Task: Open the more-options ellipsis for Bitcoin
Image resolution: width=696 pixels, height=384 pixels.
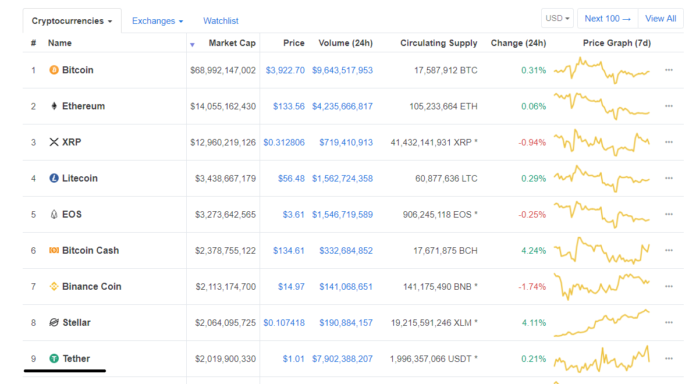Action: click(x=669, y=70)
